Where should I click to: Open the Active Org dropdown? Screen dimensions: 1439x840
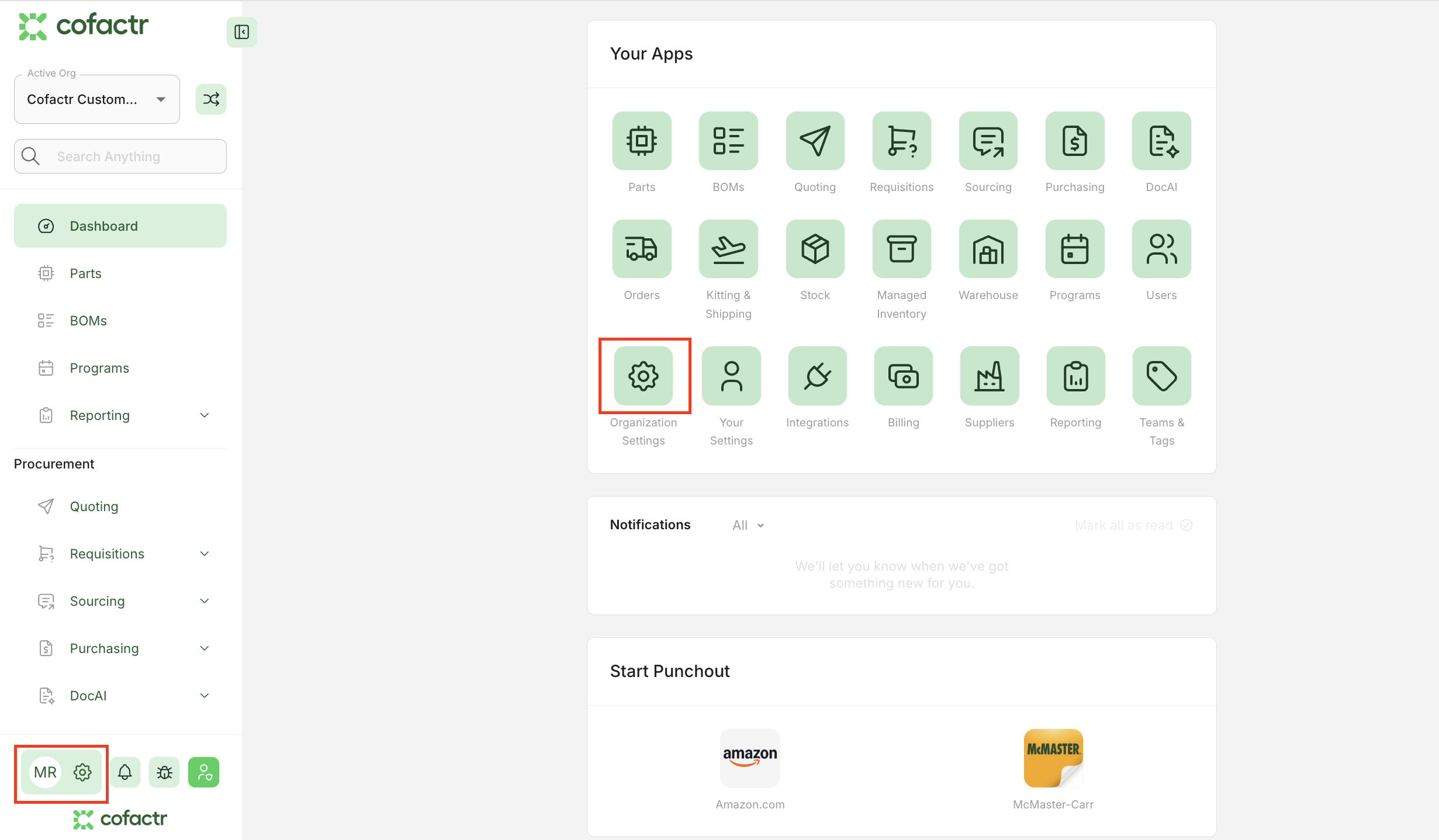pos(97,99)
